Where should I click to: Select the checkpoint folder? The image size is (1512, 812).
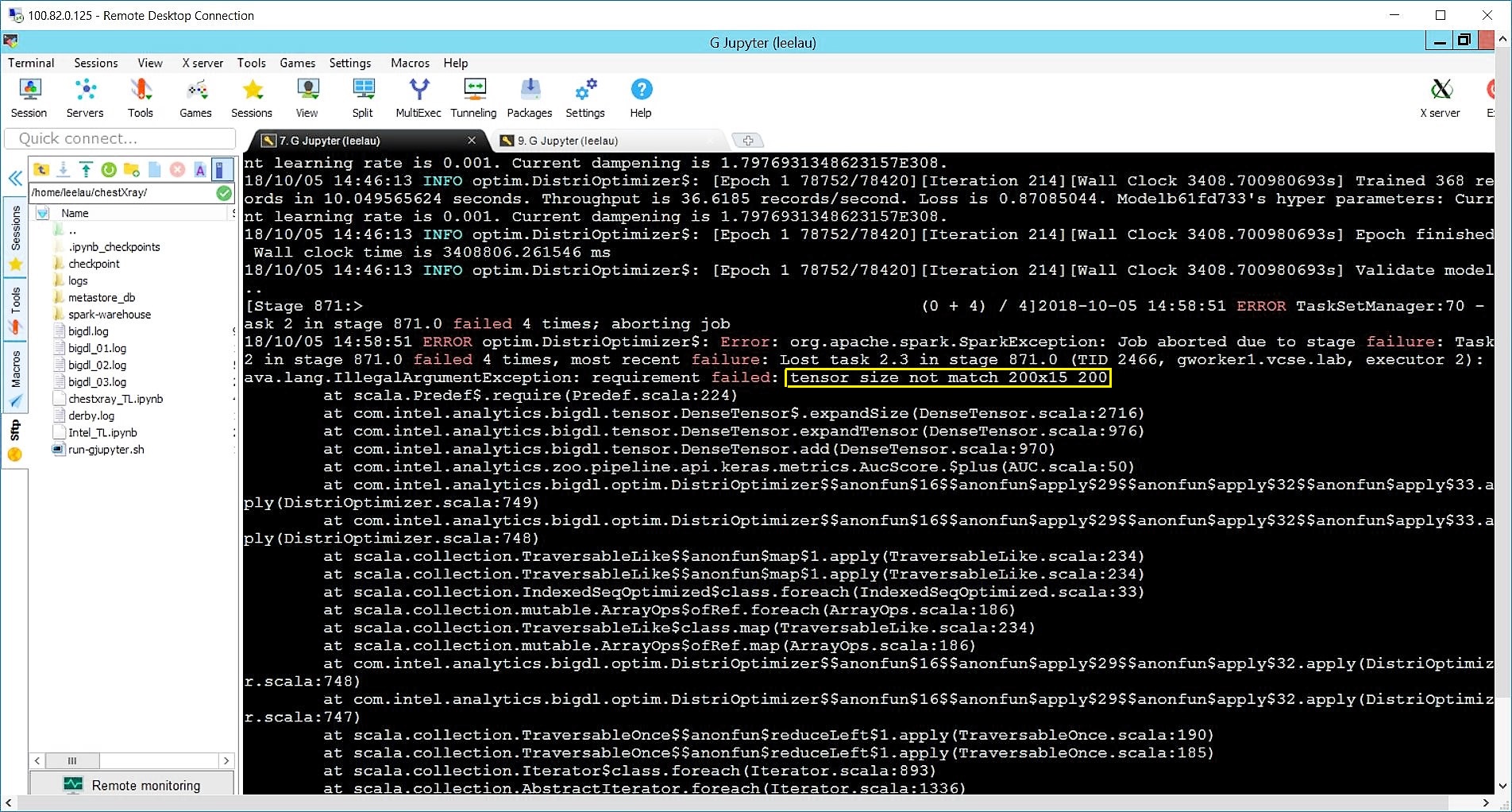[94, 264]
